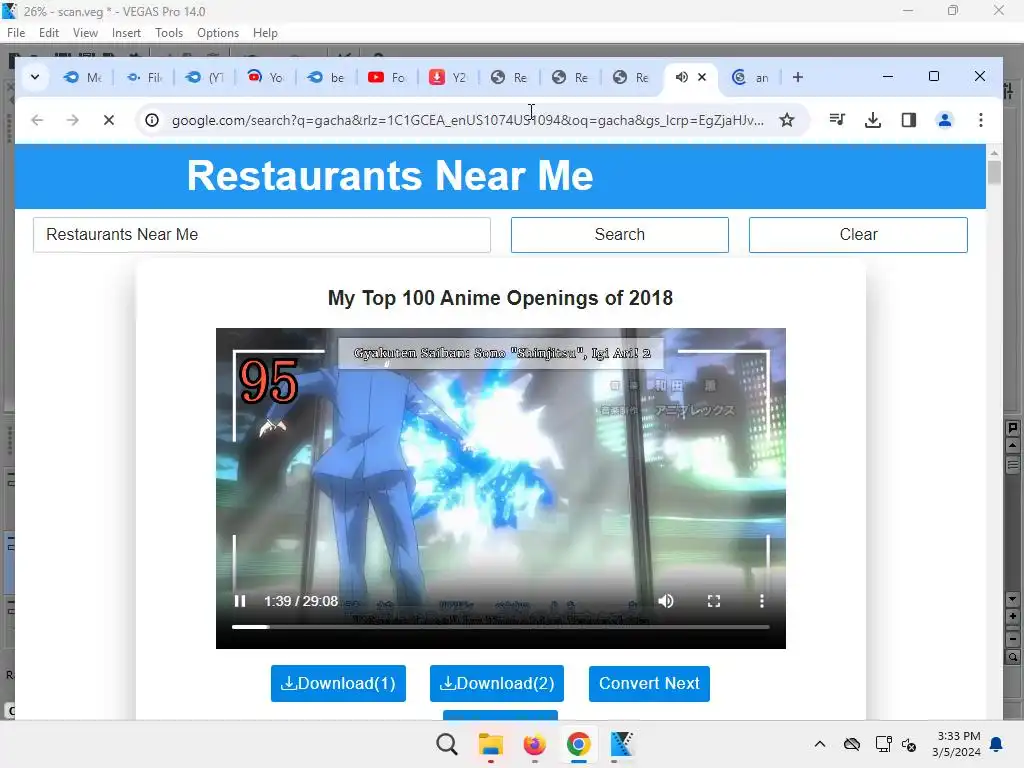Click the Download(1) button
This screenshot has height=768, width=1024.
coord(338,684)
